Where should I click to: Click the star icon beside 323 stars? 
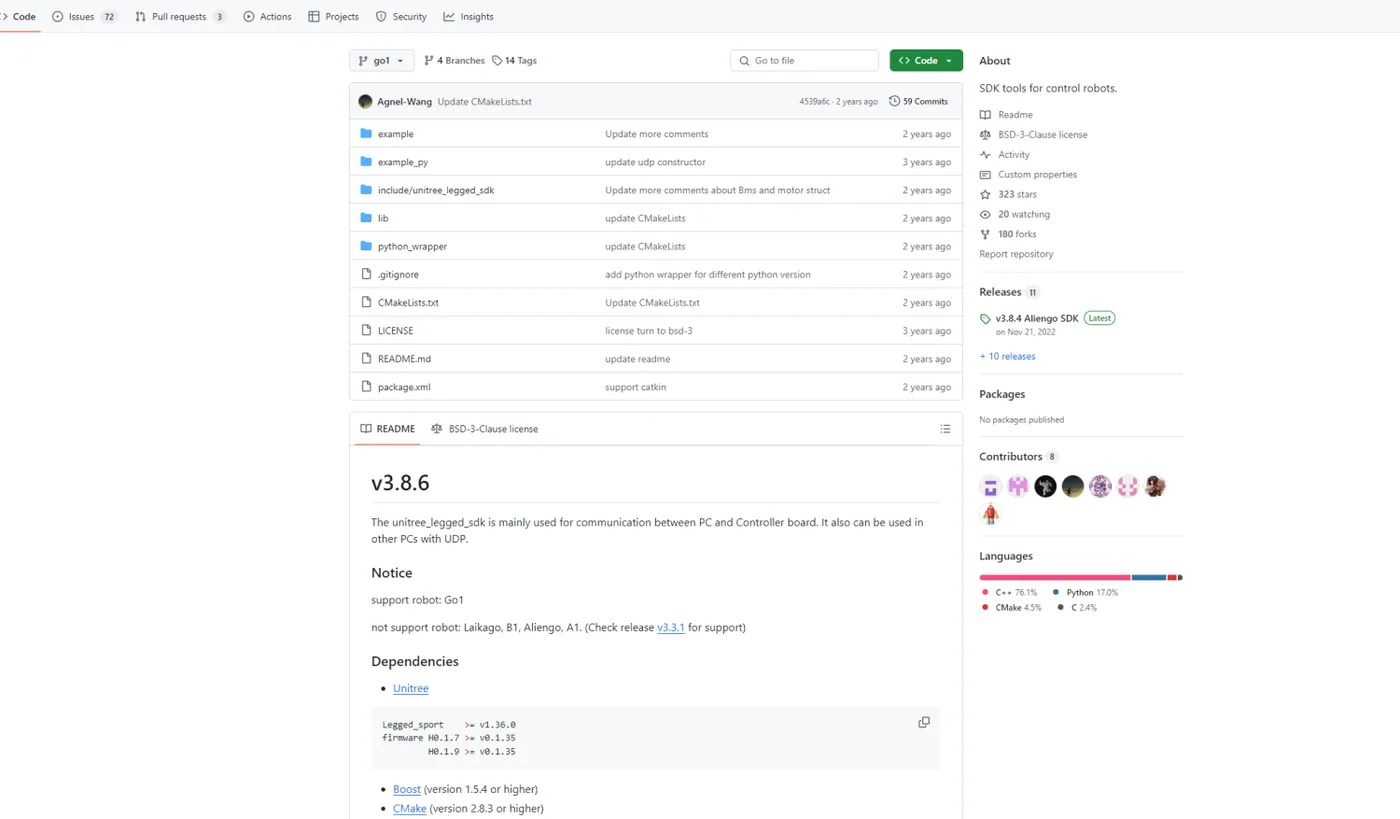(x=985, y=195)
